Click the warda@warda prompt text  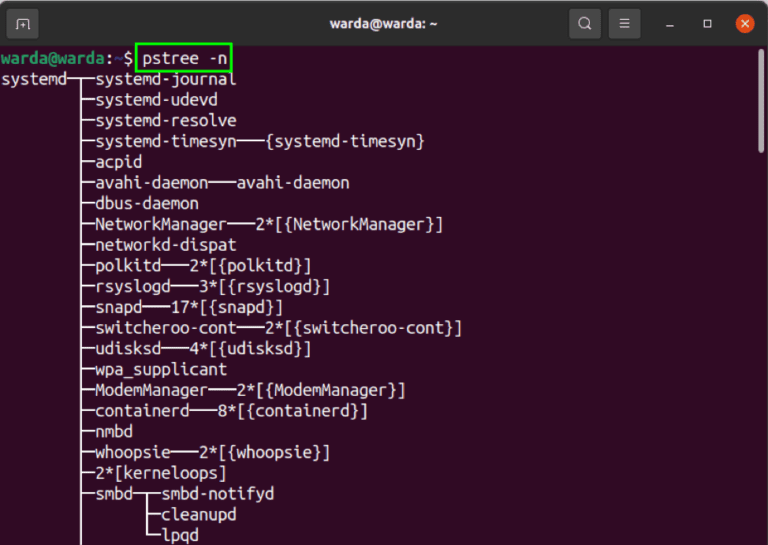(52, 58)
